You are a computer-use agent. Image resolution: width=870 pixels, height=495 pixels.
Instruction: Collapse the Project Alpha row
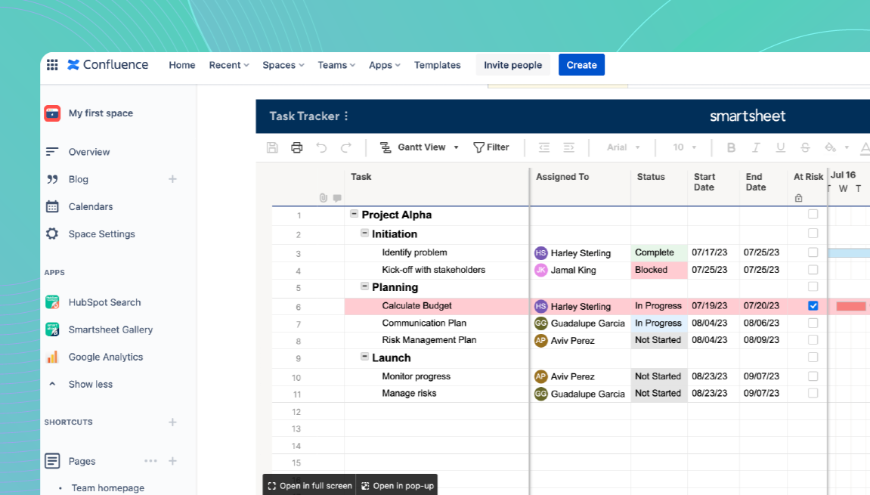[x=354, y=214]
